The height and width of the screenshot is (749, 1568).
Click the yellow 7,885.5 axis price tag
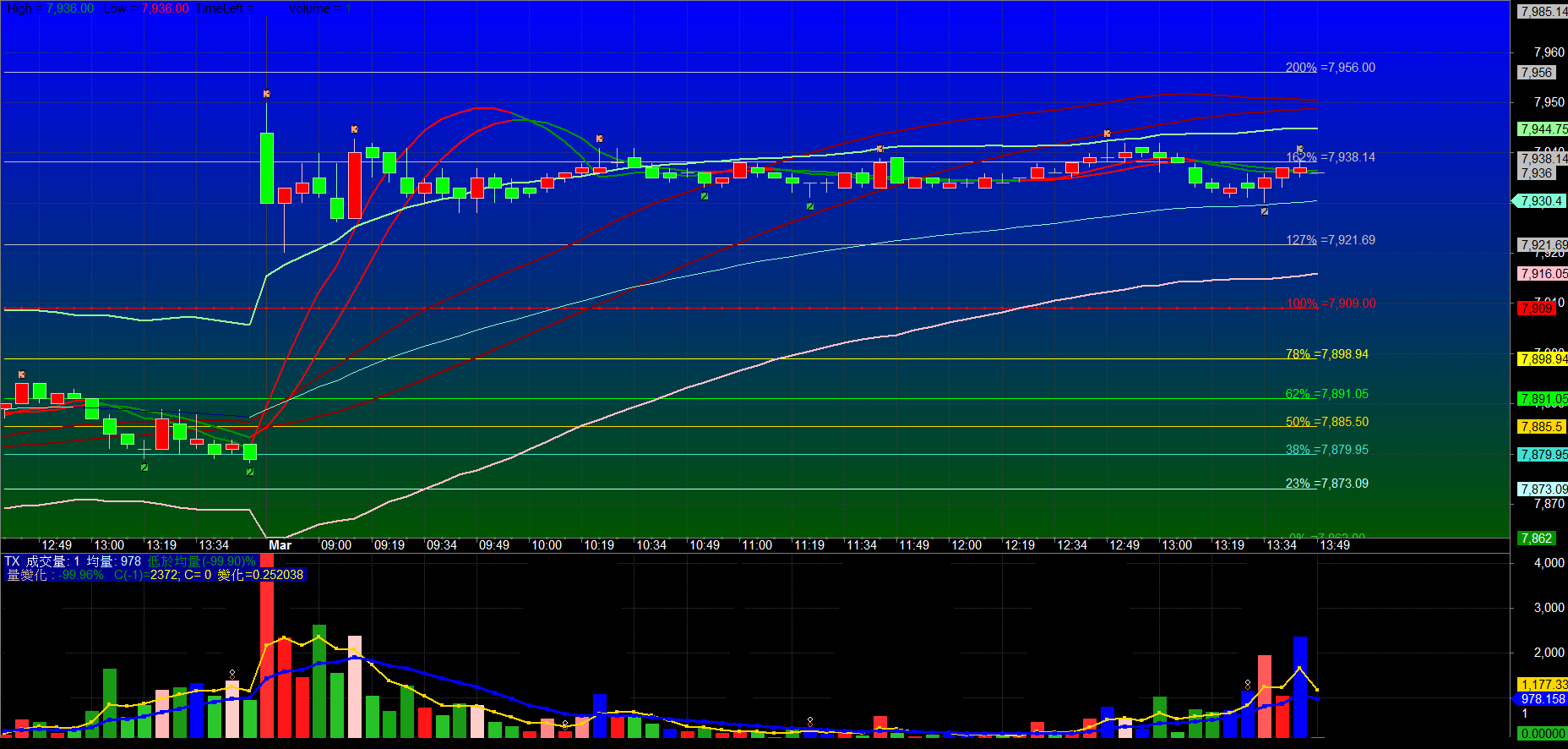click(1541, 427)
